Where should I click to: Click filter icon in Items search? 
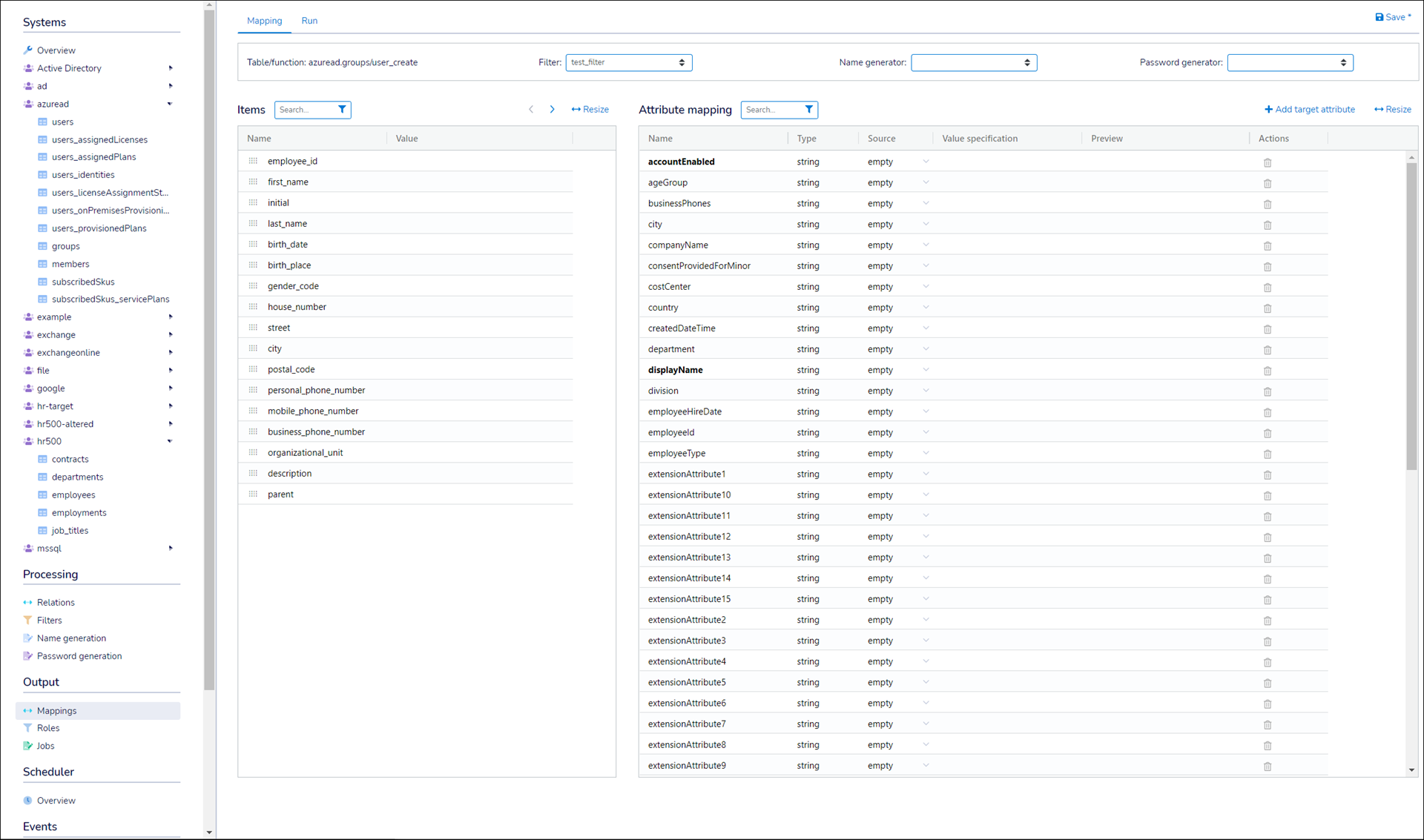[x=342, y=110]
